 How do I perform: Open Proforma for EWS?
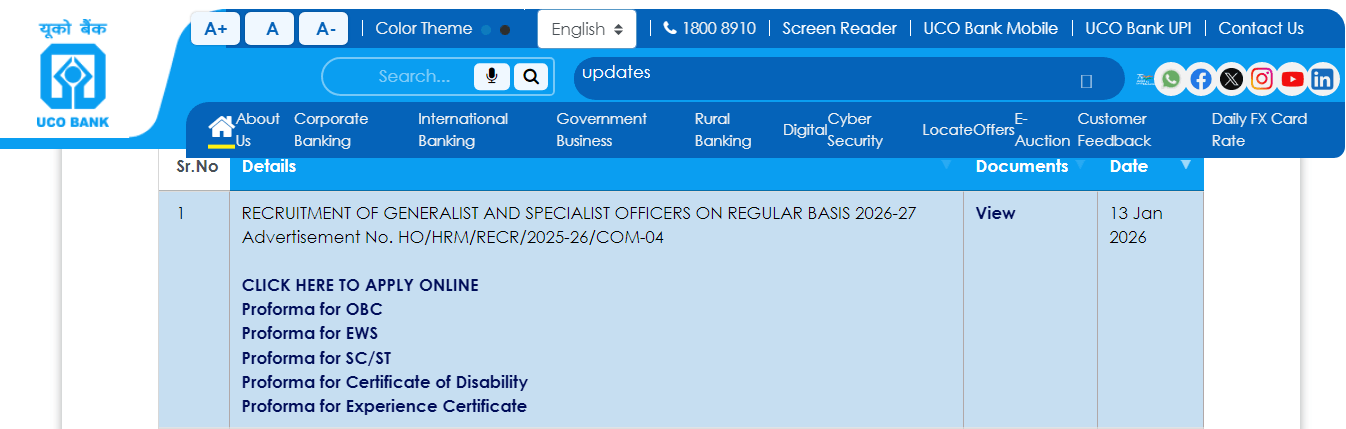click(x=310, y=333)
